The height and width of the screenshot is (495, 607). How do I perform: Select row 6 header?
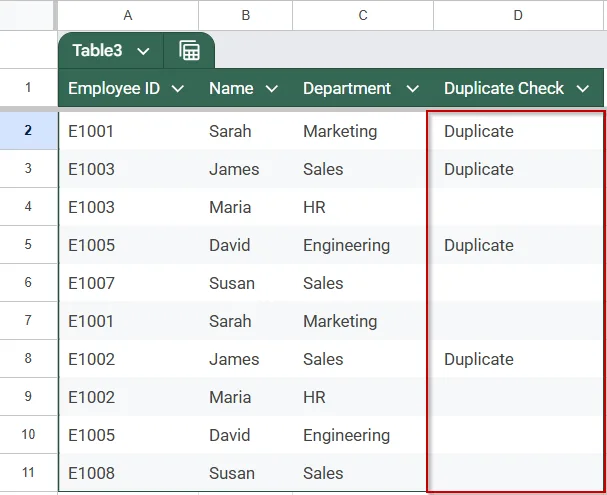28,283
